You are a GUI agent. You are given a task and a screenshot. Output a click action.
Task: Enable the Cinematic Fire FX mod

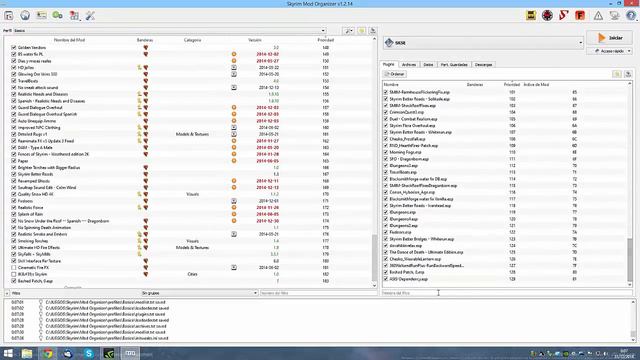13,267
